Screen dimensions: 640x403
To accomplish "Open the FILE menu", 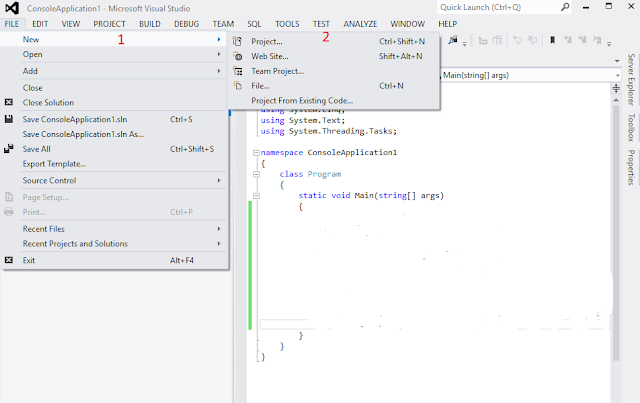I will pos(12,24).
